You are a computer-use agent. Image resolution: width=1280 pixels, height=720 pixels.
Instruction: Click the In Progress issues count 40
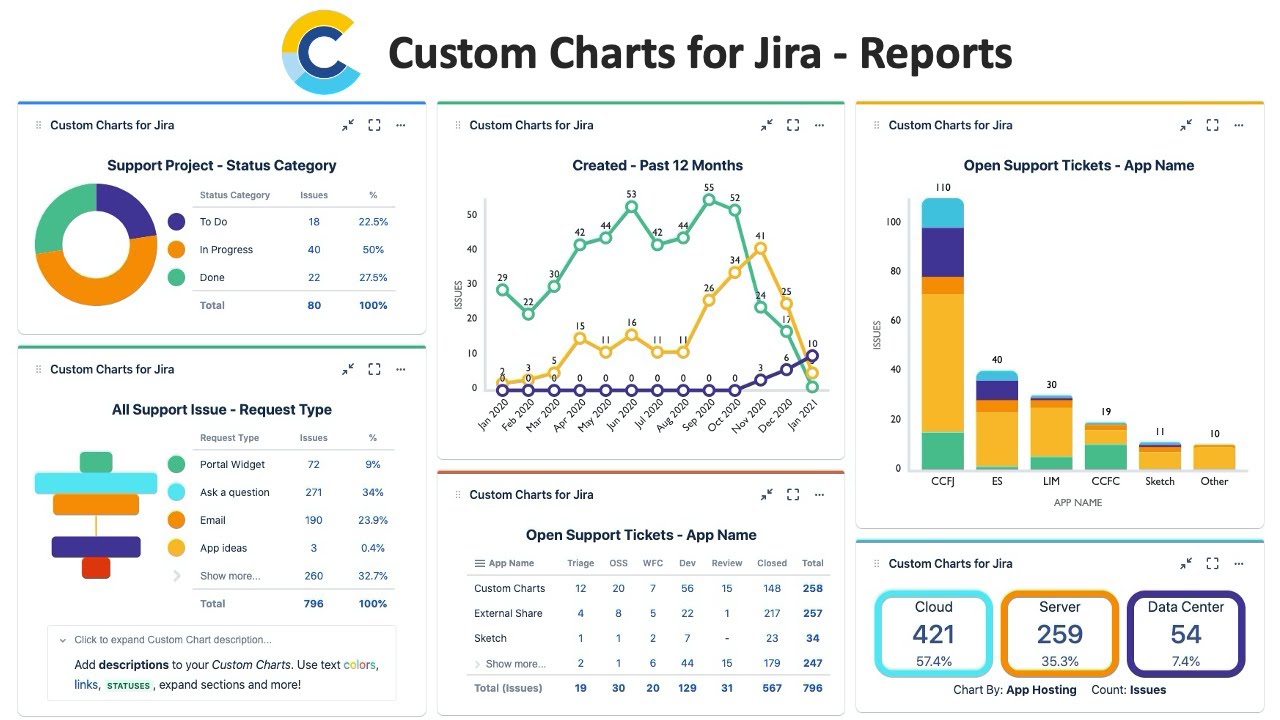[314, 250]
